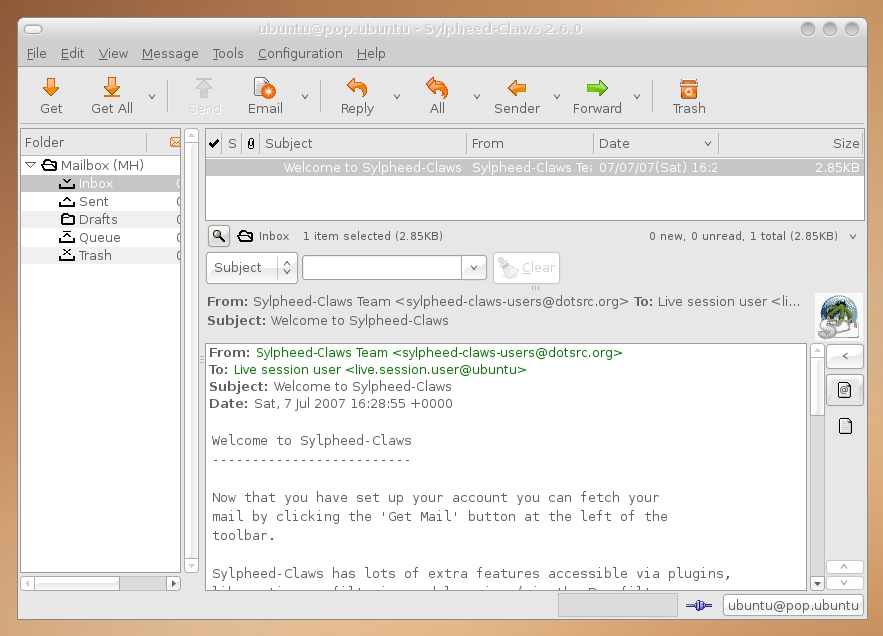Click the greyed Send toolbar icon
Screen dimensions: 883x636
point(204,88)
